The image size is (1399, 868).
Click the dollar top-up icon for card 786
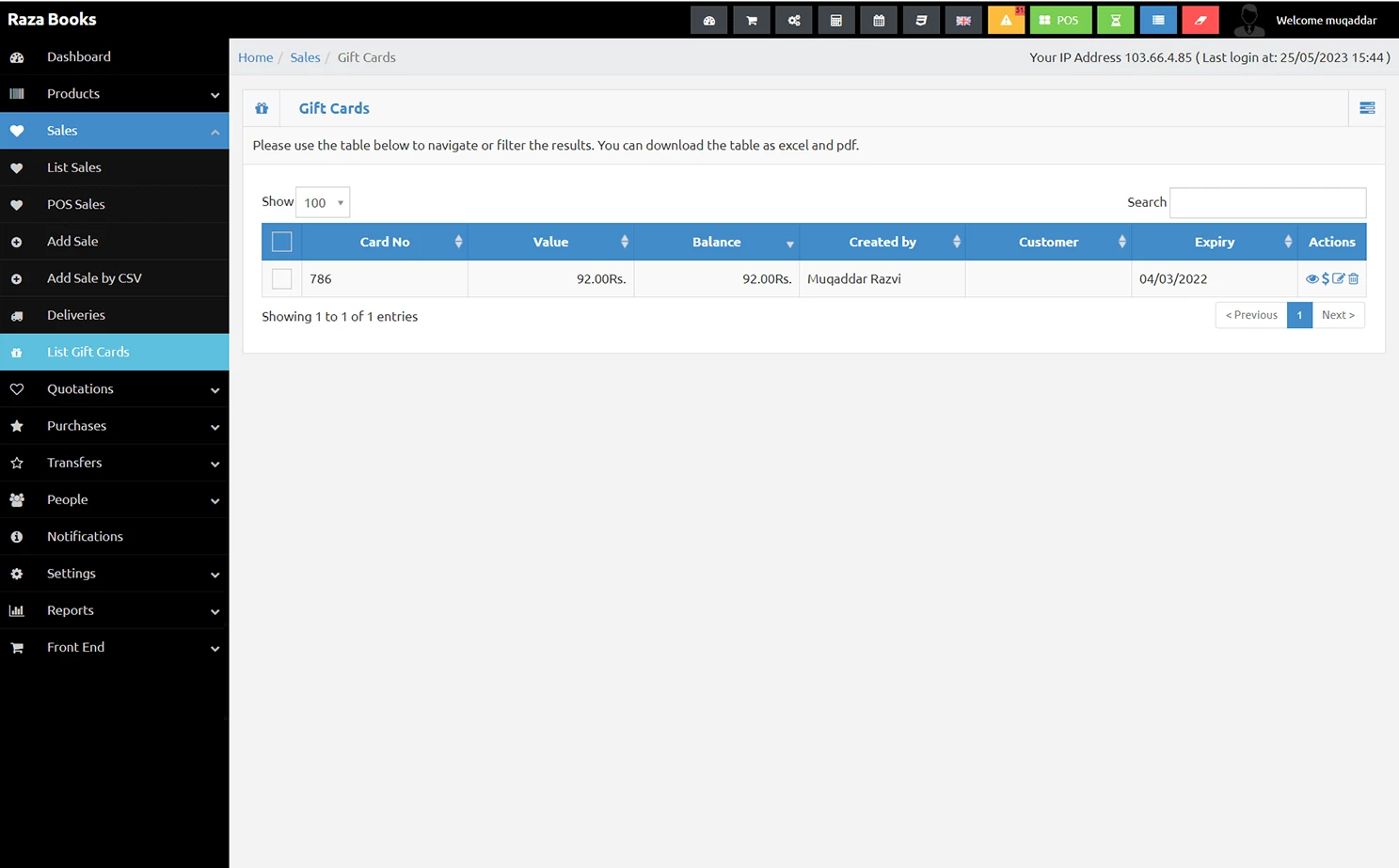[x=1326, y=279]
